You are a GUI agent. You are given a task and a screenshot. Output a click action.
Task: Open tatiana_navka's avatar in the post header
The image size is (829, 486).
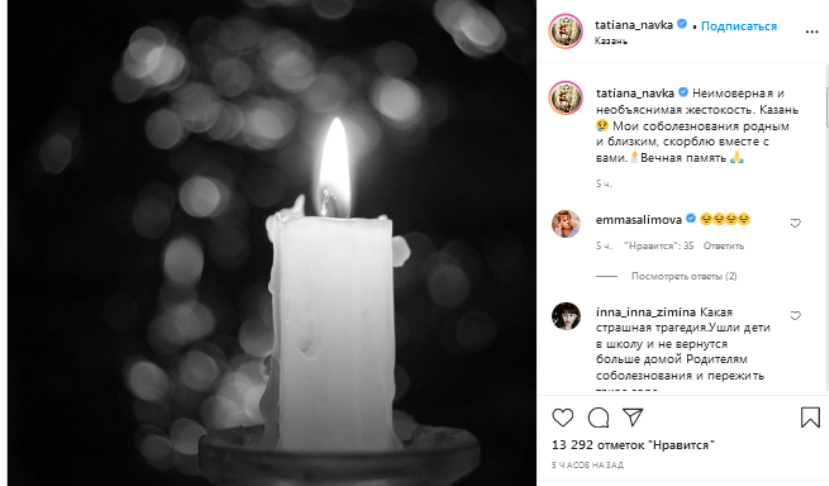566,32
